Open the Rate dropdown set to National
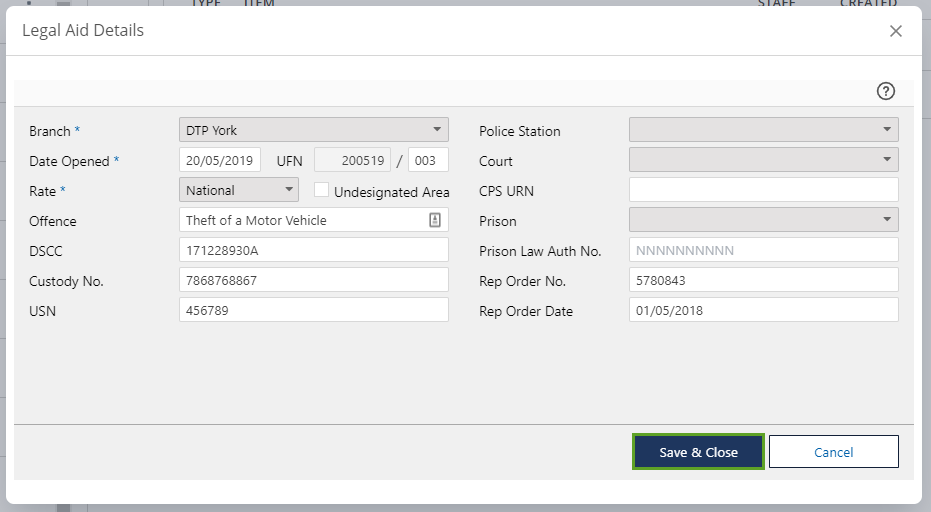 pos(239,190)
